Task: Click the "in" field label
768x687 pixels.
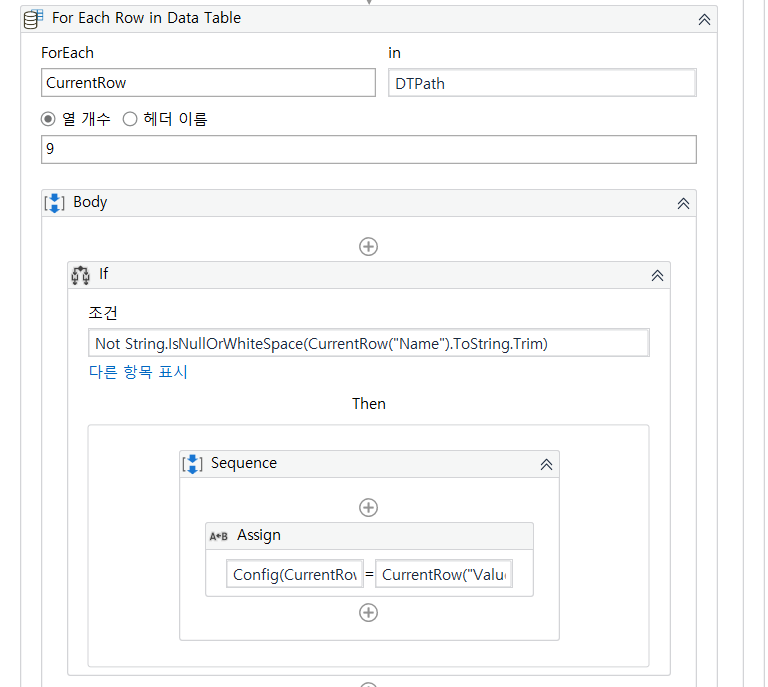Action: click(394, 53)
